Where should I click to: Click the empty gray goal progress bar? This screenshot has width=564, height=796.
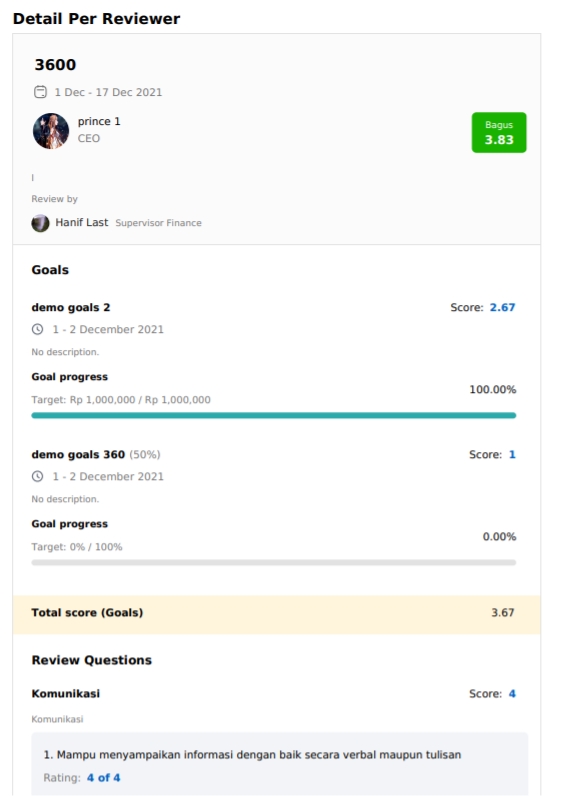274,562
